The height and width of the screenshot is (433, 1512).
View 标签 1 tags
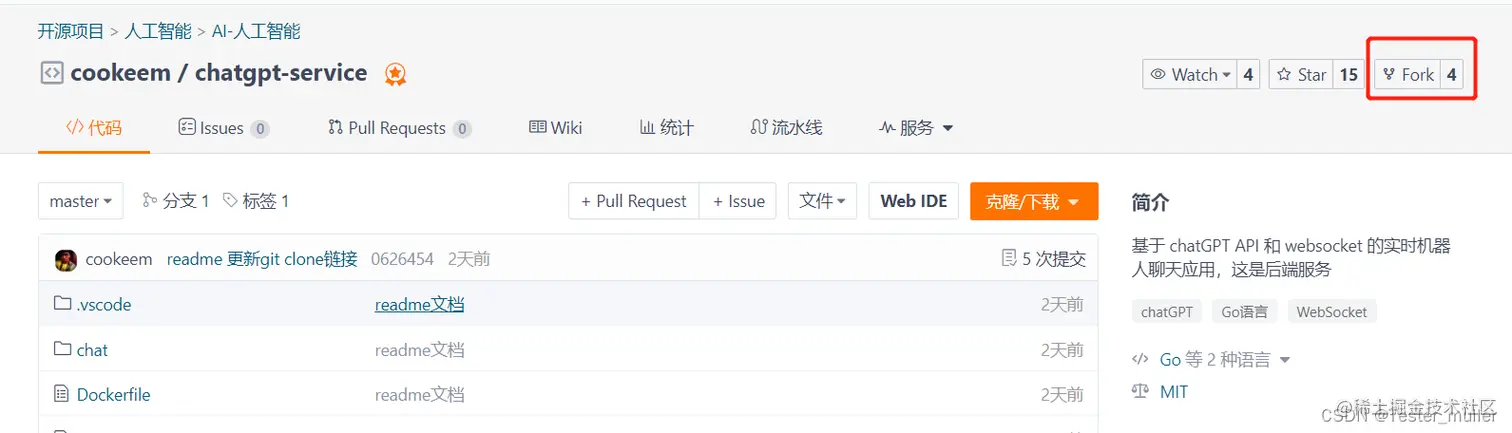256,201
